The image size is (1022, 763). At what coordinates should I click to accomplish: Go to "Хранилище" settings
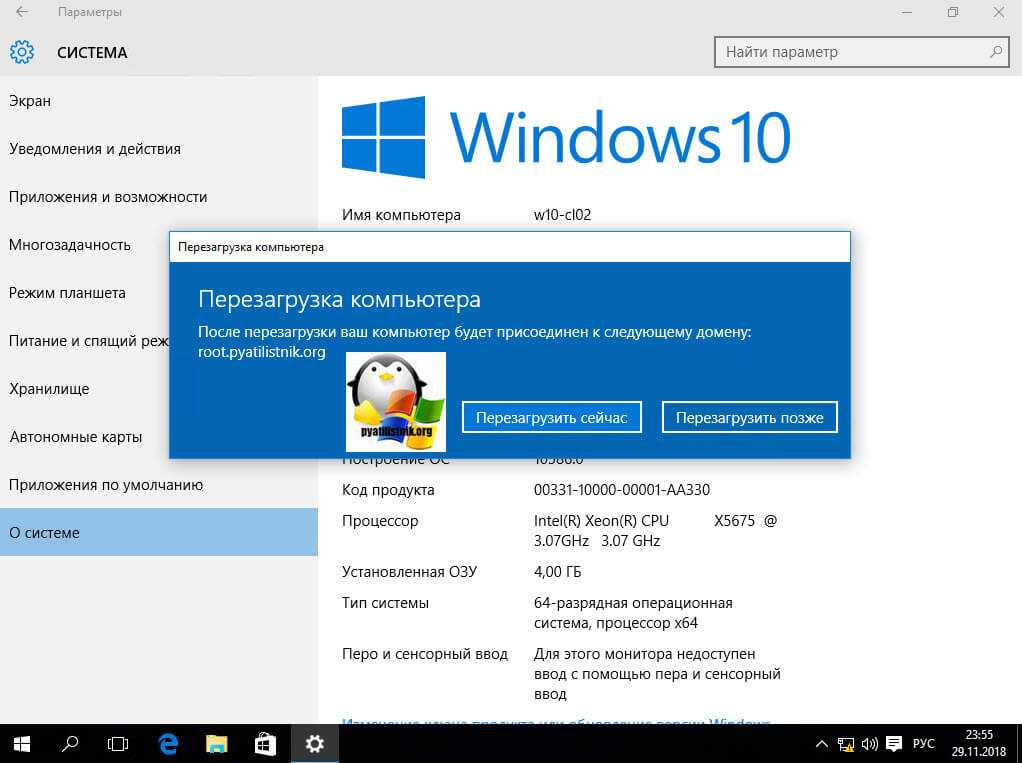click(x=49, y=389)
